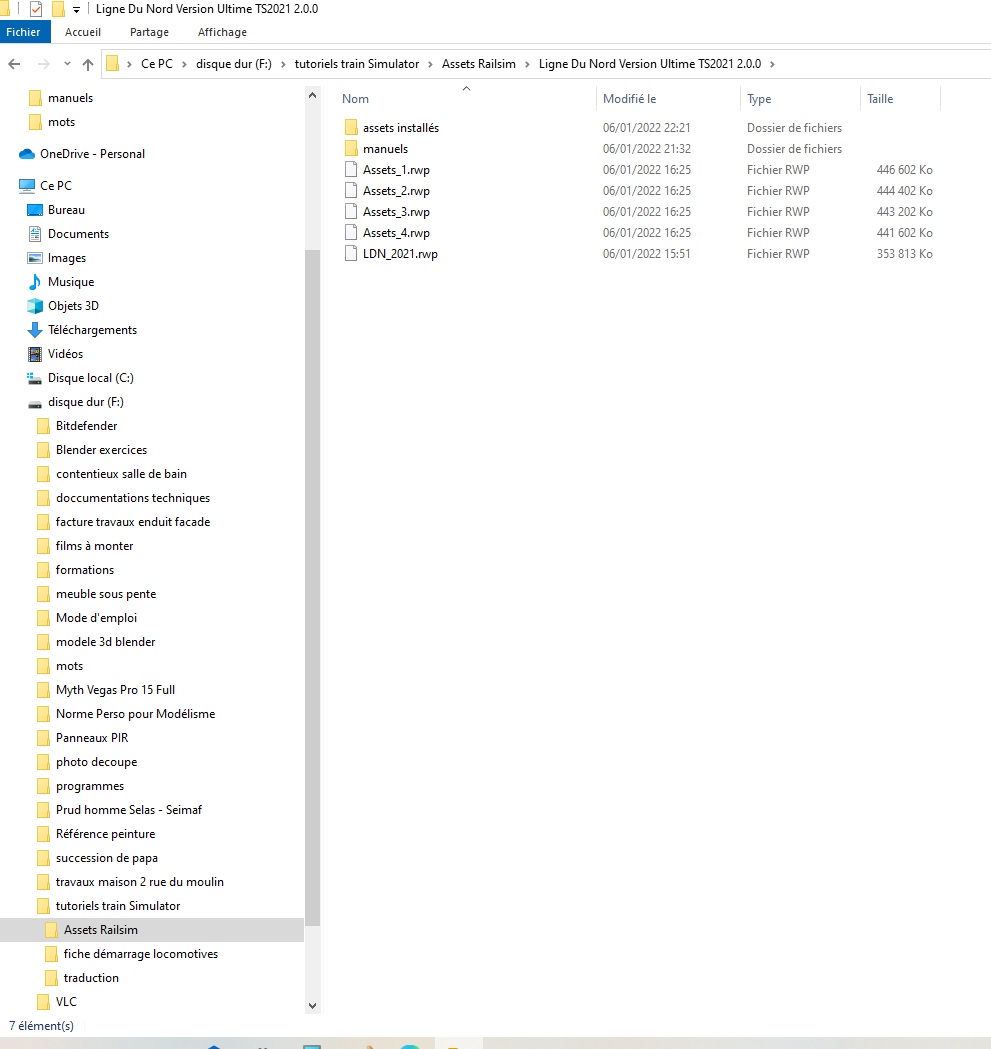
Task: Click the LDN_2021.rwp file icon
Action: tap(350, 254)
